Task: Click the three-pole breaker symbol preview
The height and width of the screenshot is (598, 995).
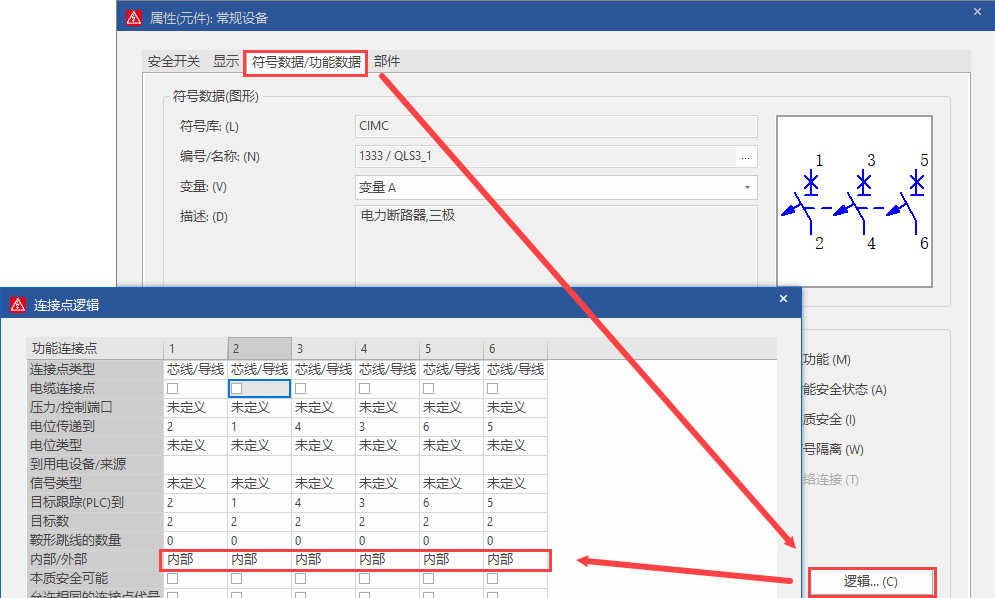Action: 855,210
